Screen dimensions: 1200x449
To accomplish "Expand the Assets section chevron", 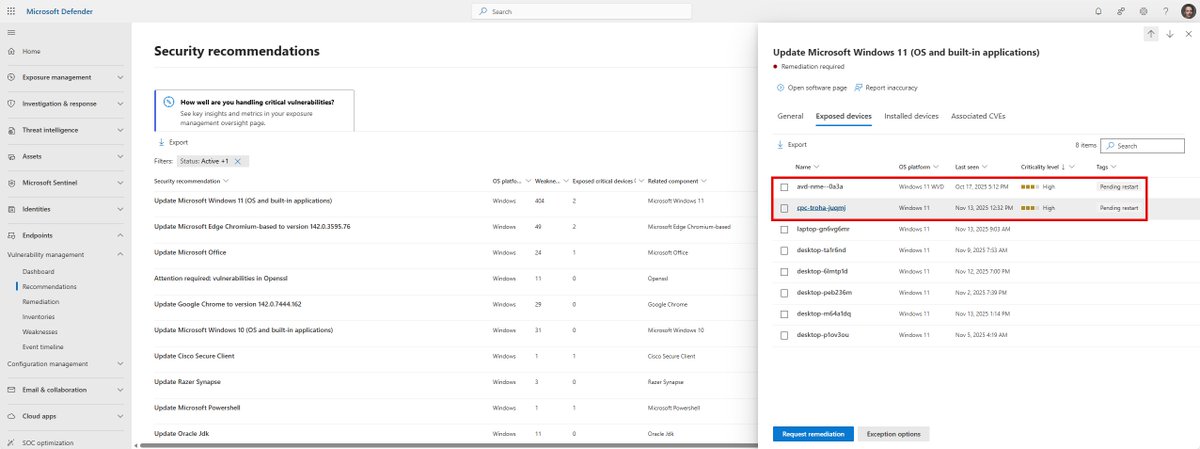I will tap(120, 156).
